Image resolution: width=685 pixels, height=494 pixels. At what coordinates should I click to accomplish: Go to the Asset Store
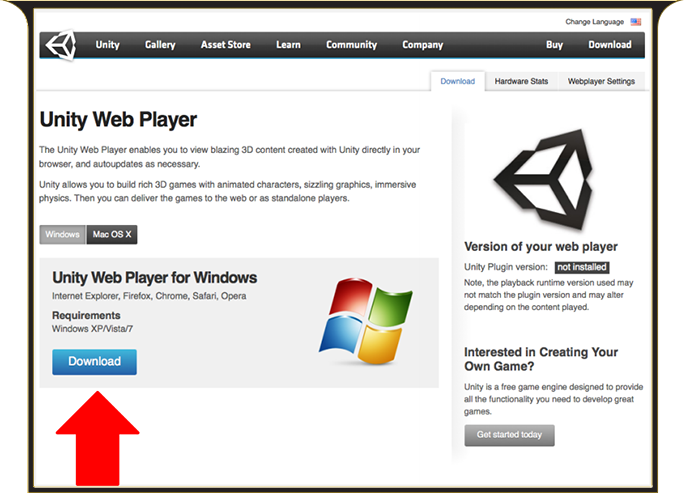(225, 45)
